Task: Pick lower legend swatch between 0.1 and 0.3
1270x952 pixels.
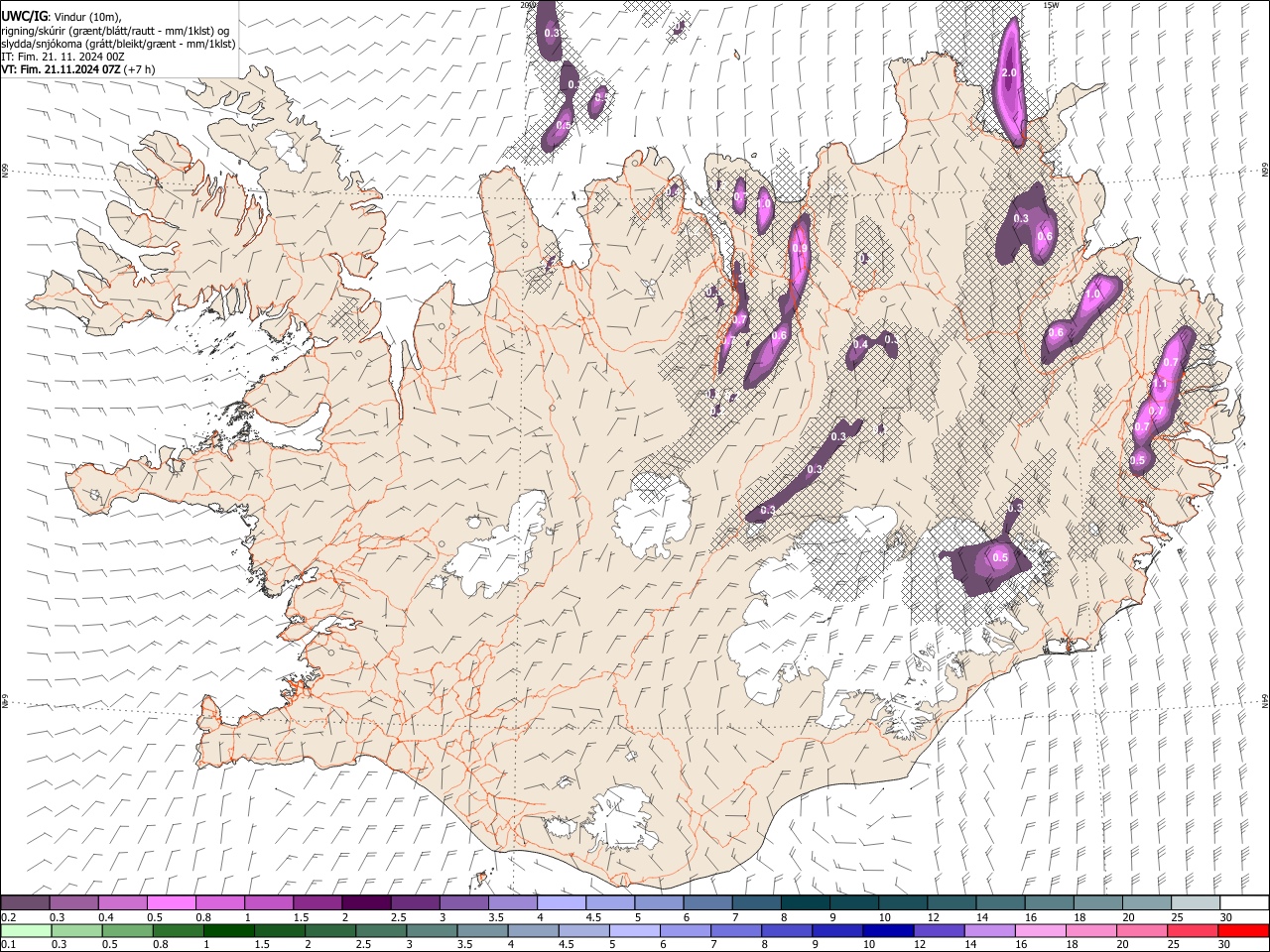Action: coord(26,930)
